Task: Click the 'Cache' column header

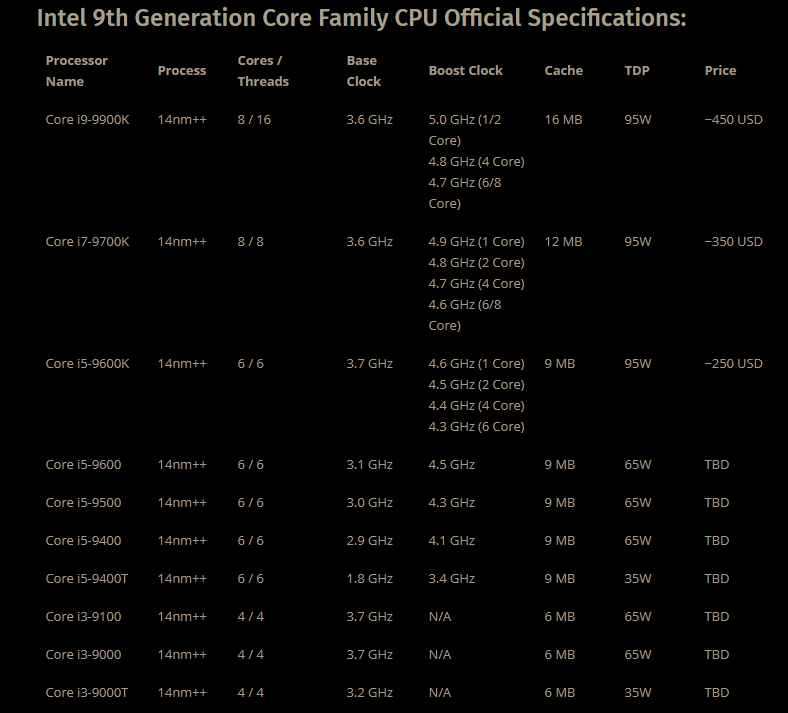Action: click(563, 71)
